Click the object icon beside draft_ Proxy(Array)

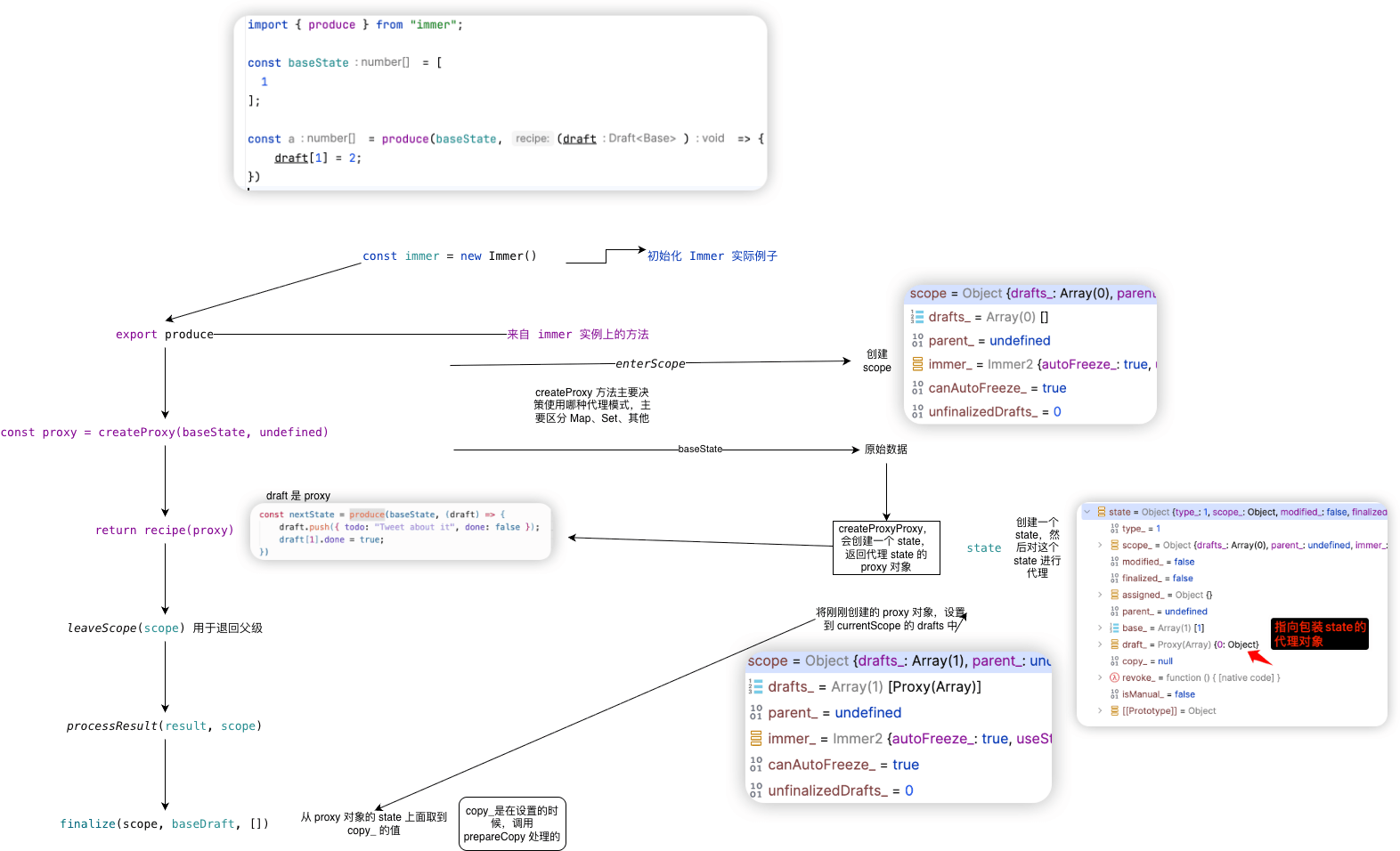[1114, 644]
